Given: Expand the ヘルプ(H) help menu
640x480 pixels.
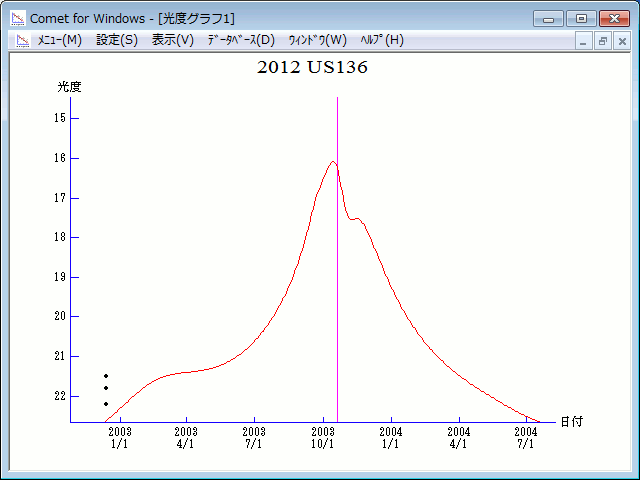Looking at the screenshot, I should point(381,40).
